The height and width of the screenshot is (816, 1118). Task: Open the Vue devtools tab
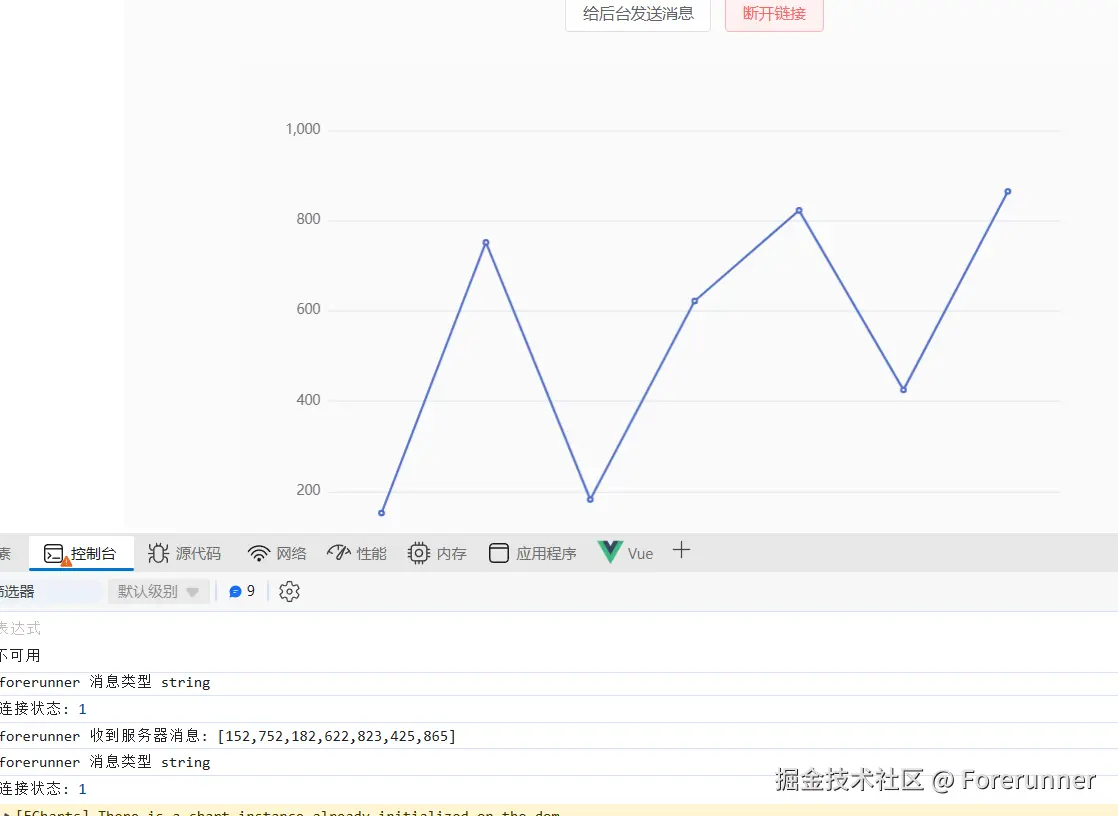coord(625,554)
